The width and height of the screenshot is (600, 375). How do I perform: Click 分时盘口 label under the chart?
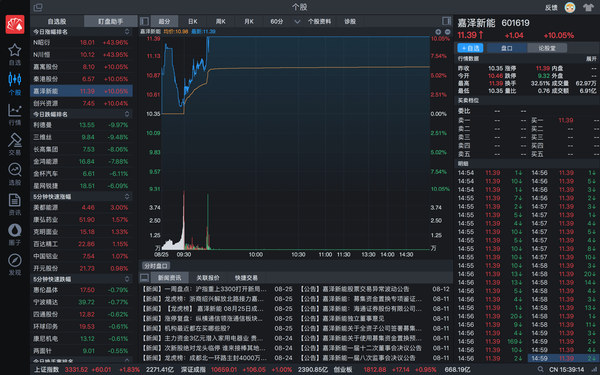[156, 266]
